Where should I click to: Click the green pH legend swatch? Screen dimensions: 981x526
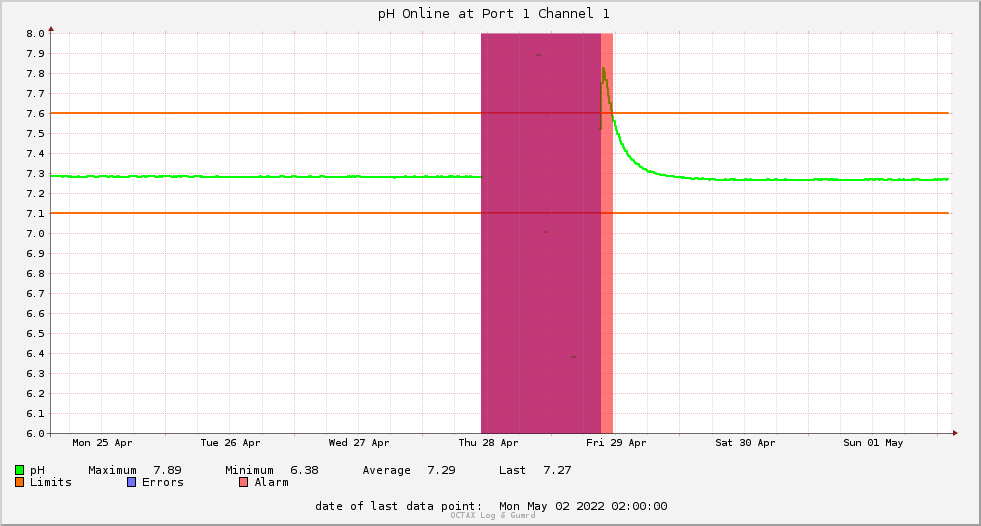click(x=19, y=470)
